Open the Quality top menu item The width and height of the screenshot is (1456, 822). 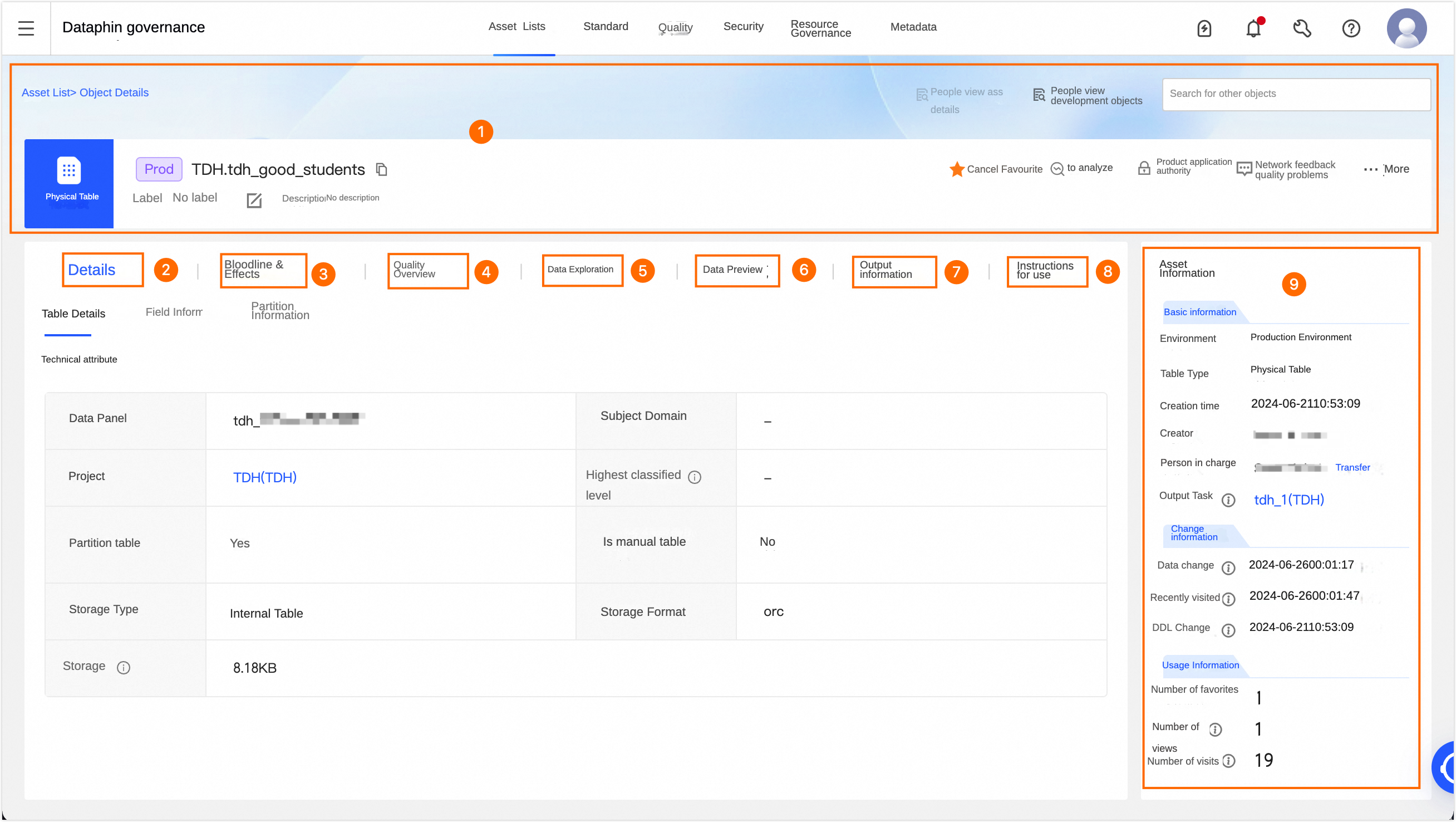click(675, 27)
